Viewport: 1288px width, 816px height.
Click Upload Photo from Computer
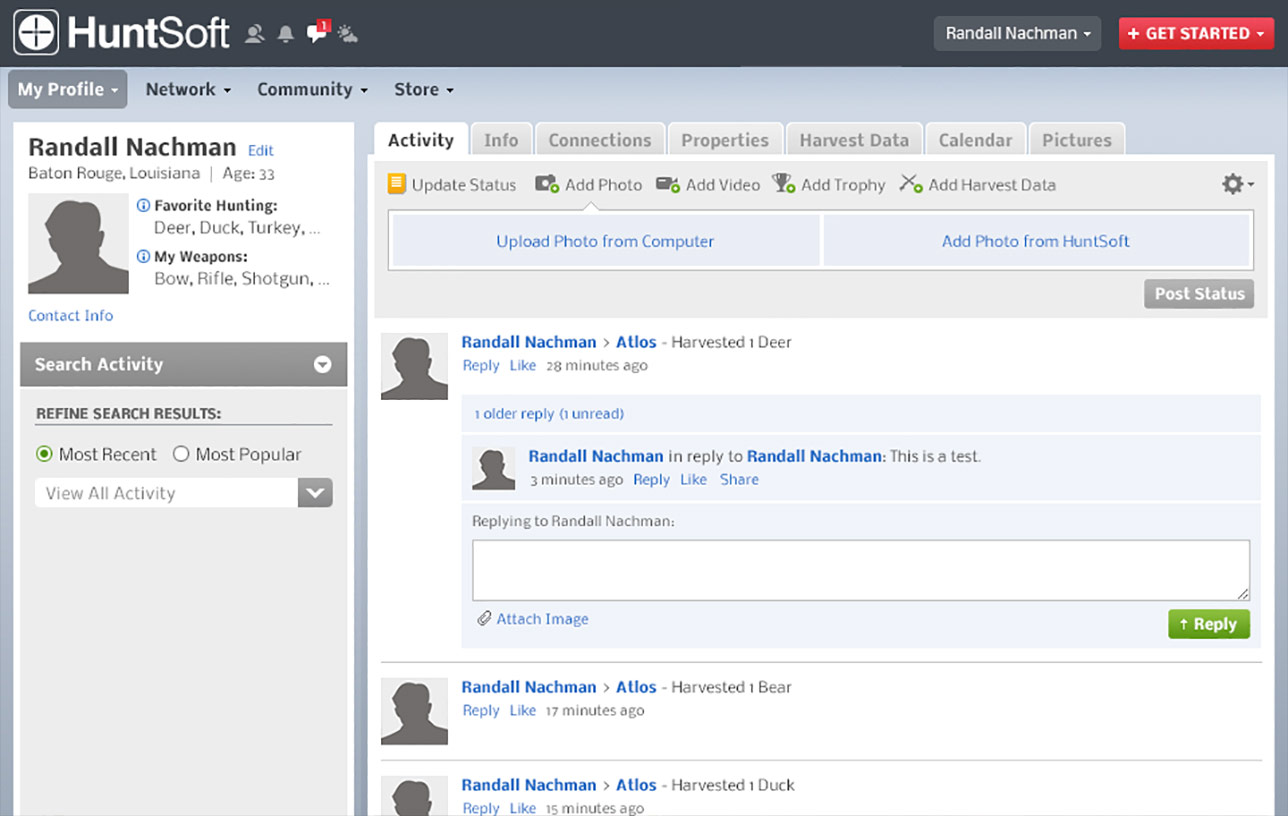click(x=605, y=241)
